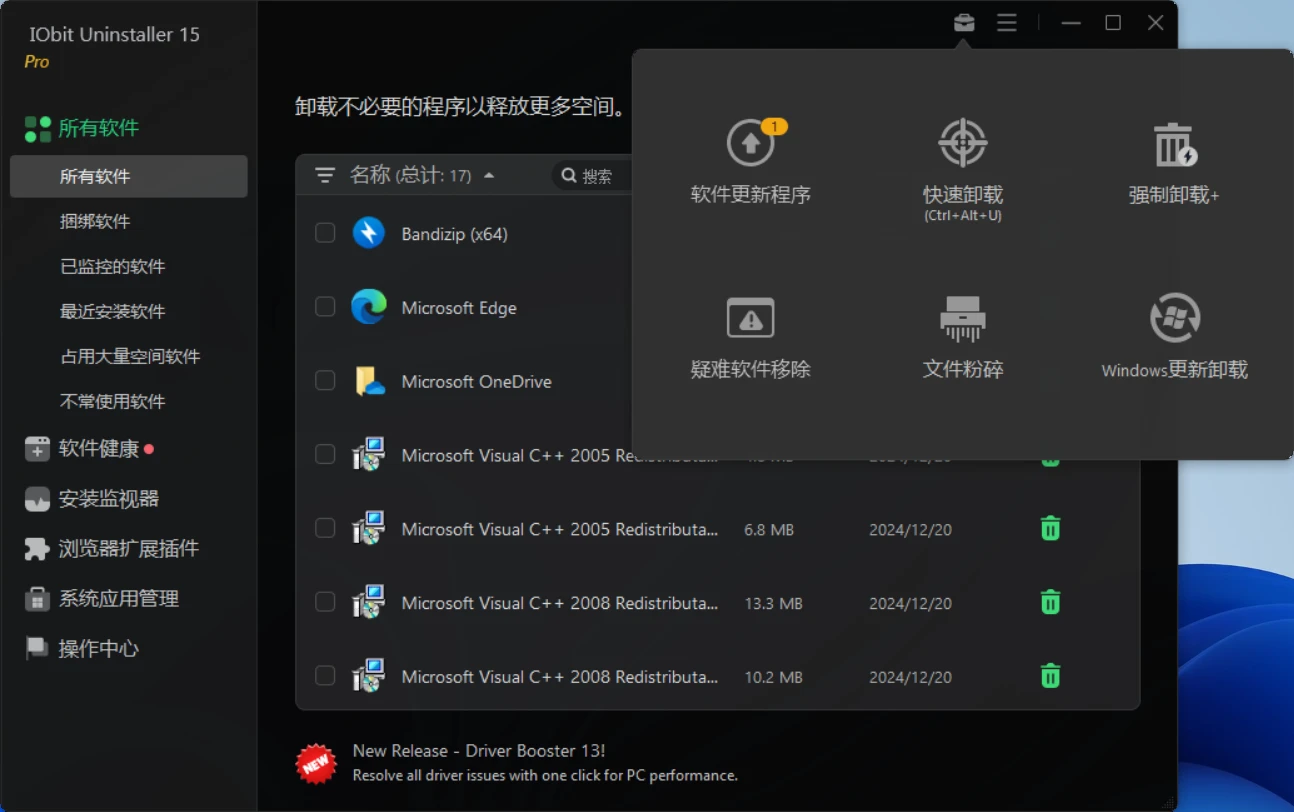Click the 2024/12/20 date in 6.8 MB row
1294x812 pixels.
(910, 529)
